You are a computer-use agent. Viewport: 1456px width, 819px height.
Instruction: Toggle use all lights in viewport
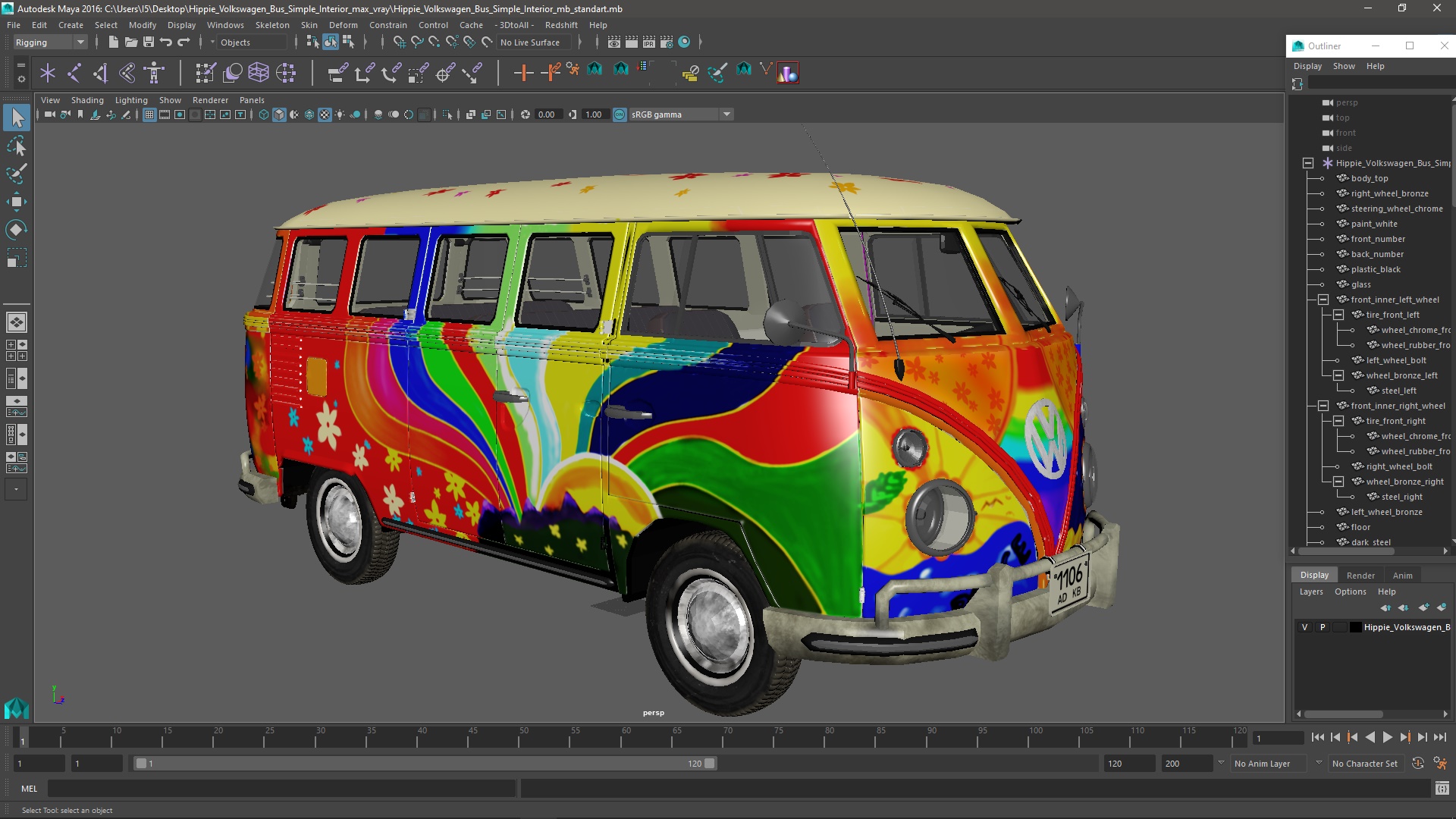[340, 115]
